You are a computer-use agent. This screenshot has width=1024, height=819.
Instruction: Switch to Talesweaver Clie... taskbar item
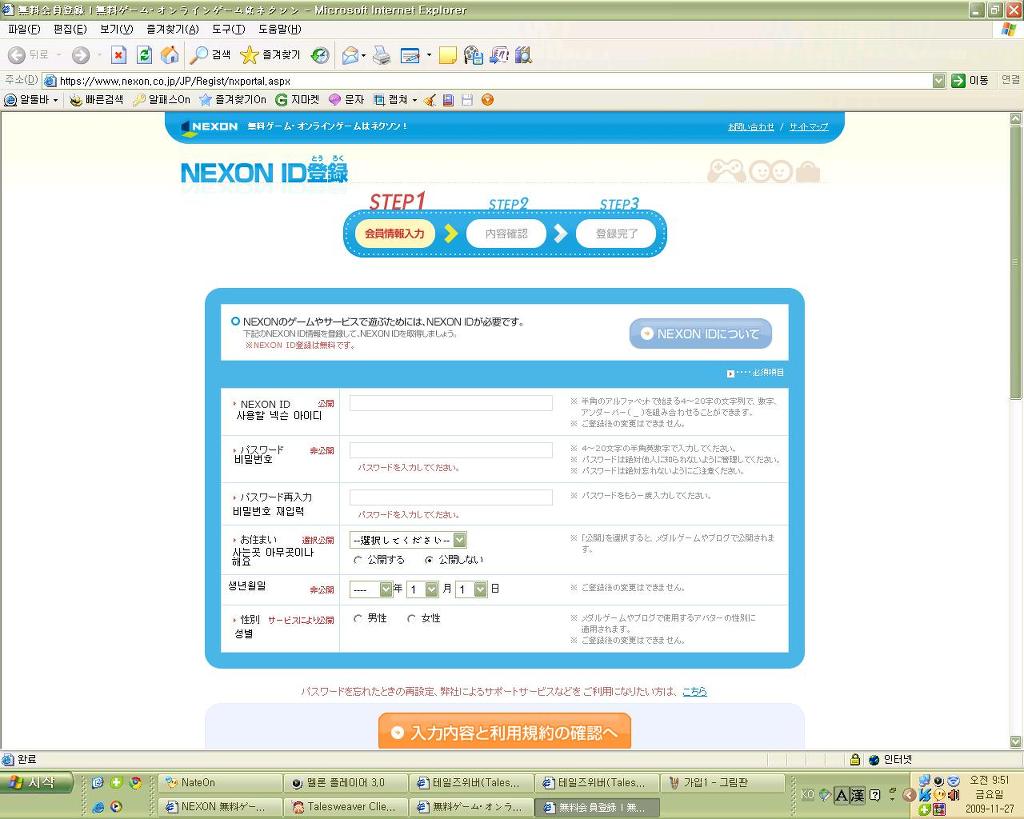tap(346, 807)
